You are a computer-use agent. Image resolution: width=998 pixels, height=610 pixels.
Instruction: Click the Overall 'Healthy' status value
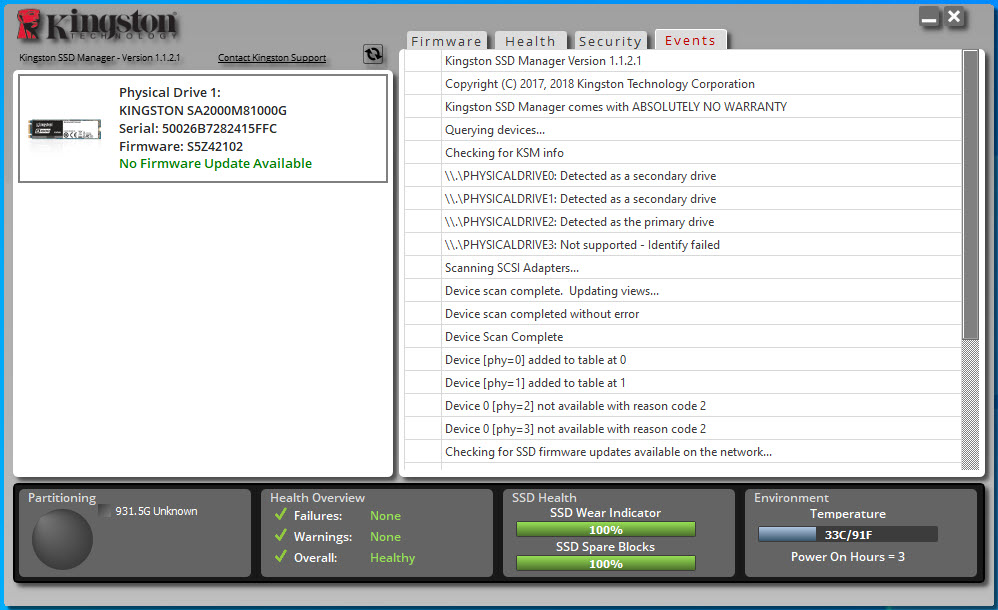click(x=393, y=558)
